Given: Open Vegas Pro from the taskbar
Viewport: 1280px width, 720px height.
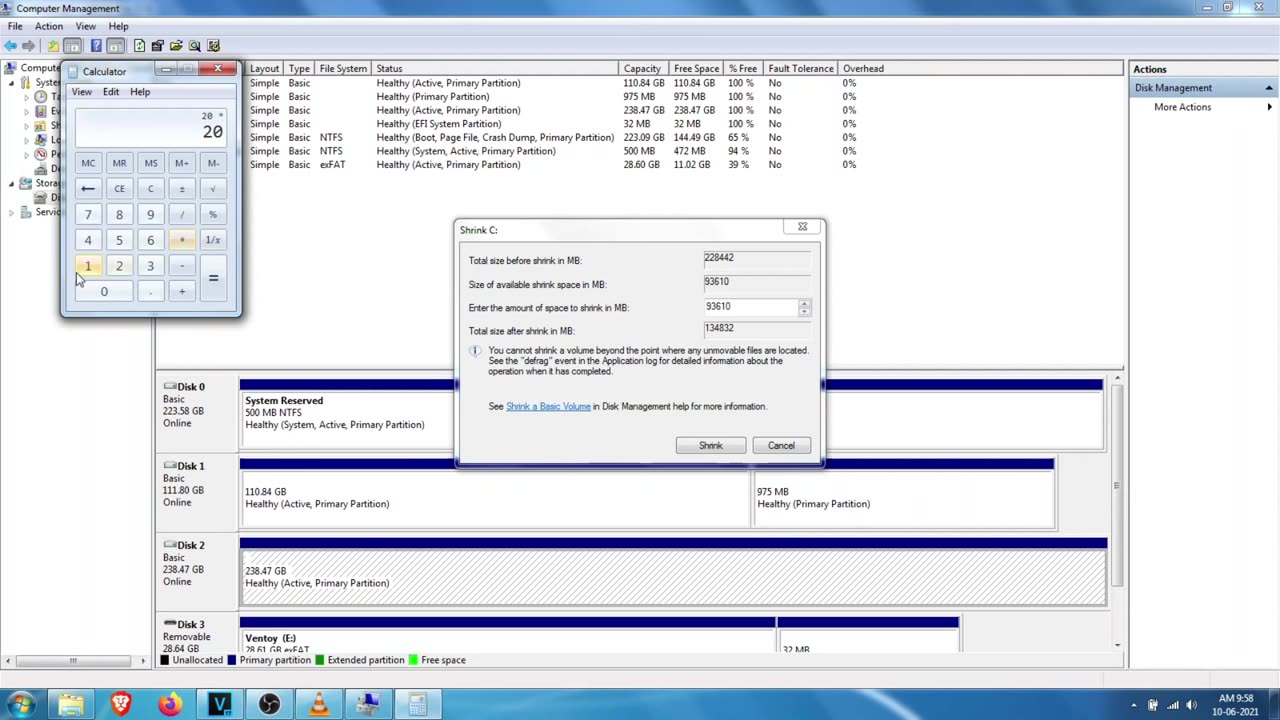Looking at the screenshot, I should 220,704.
